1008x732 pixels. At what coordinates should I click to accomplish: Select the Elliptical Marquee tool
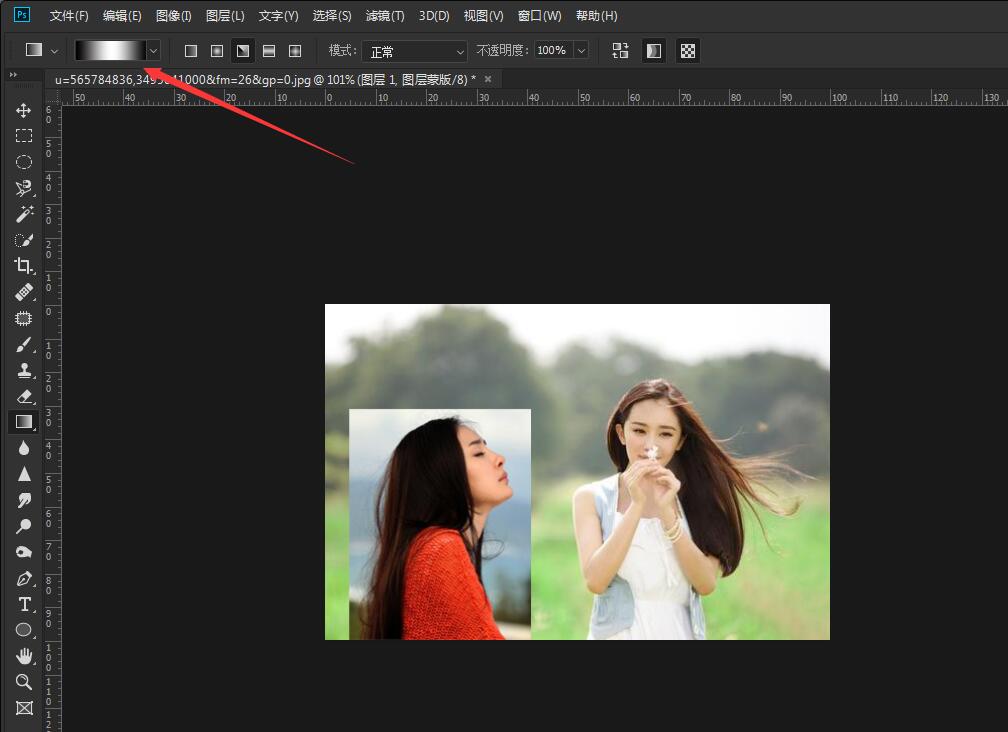click(x=24, y=161)
